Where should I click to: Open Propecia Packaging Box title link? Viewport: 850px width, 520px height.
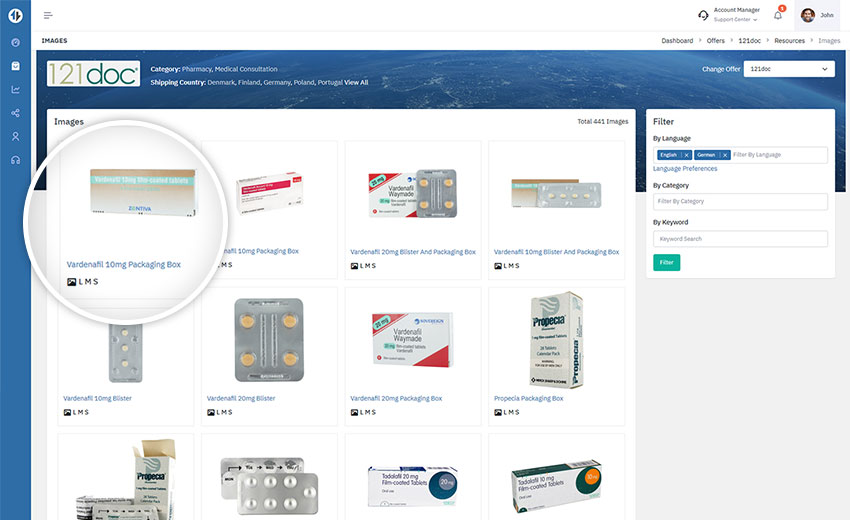pos(528,398)
